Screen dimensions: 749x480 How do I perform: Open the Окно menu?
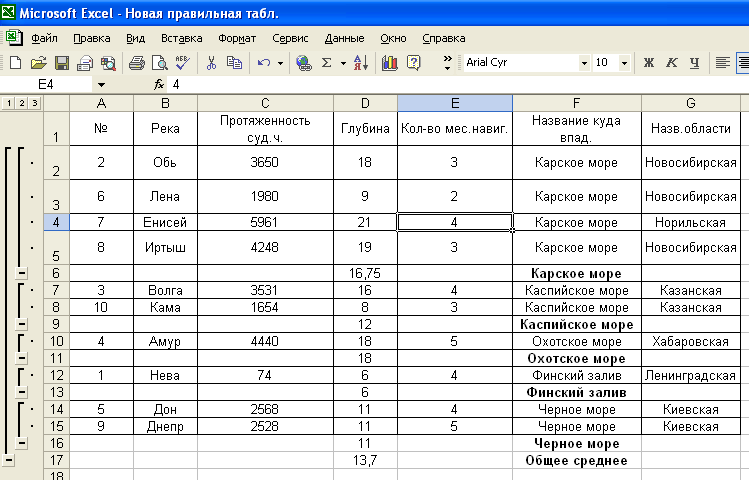coord(393,38)
